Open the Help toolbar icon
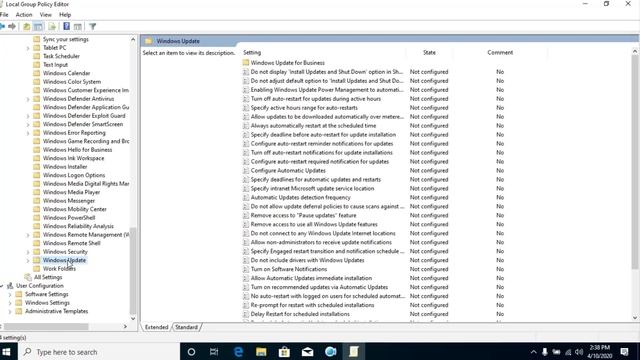This screenshot has height=360, width=640. point(66,27)
